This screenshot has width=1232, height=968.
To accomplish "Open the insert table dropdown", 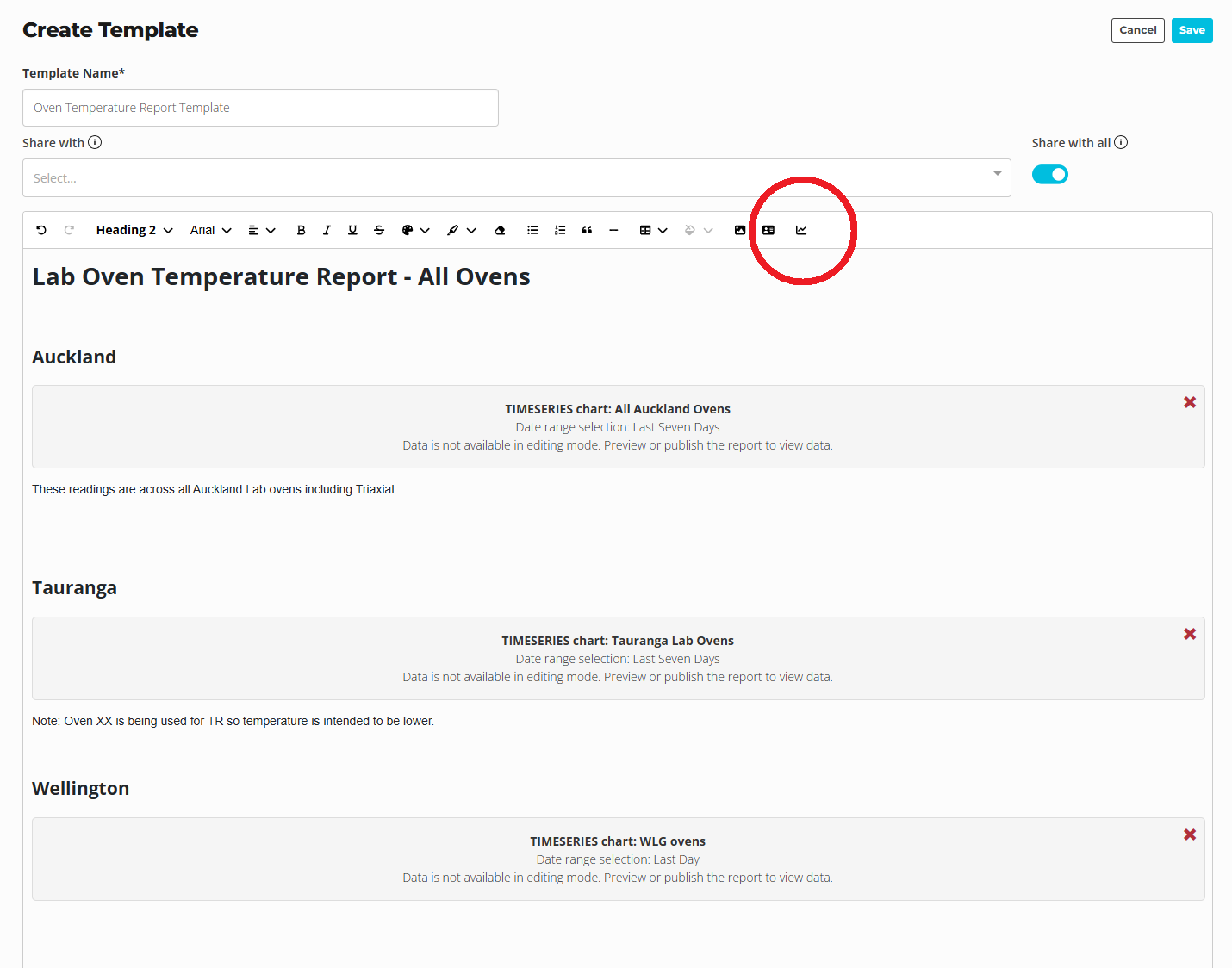I will tap(653, 230).
